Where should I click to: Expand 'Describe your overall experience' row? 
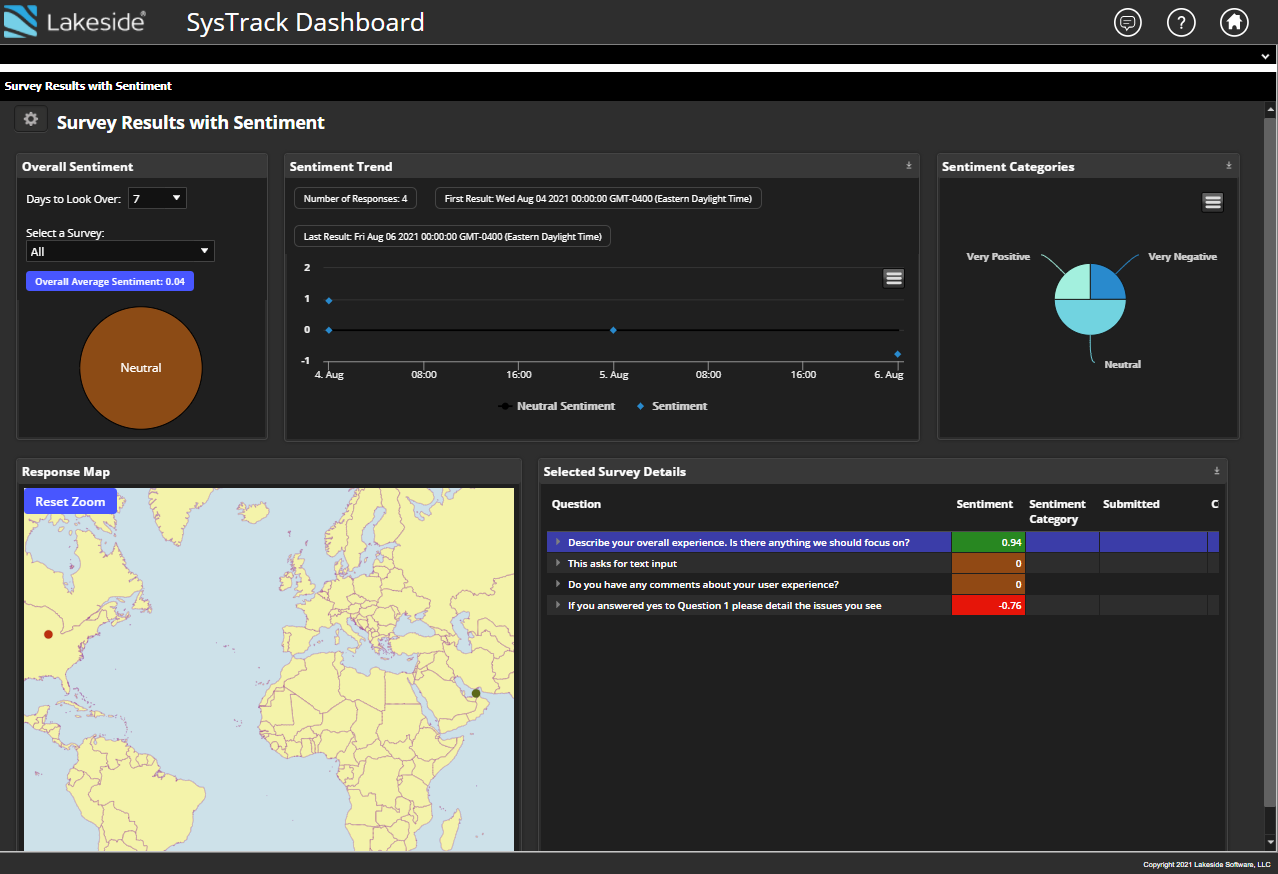(558, 542)
